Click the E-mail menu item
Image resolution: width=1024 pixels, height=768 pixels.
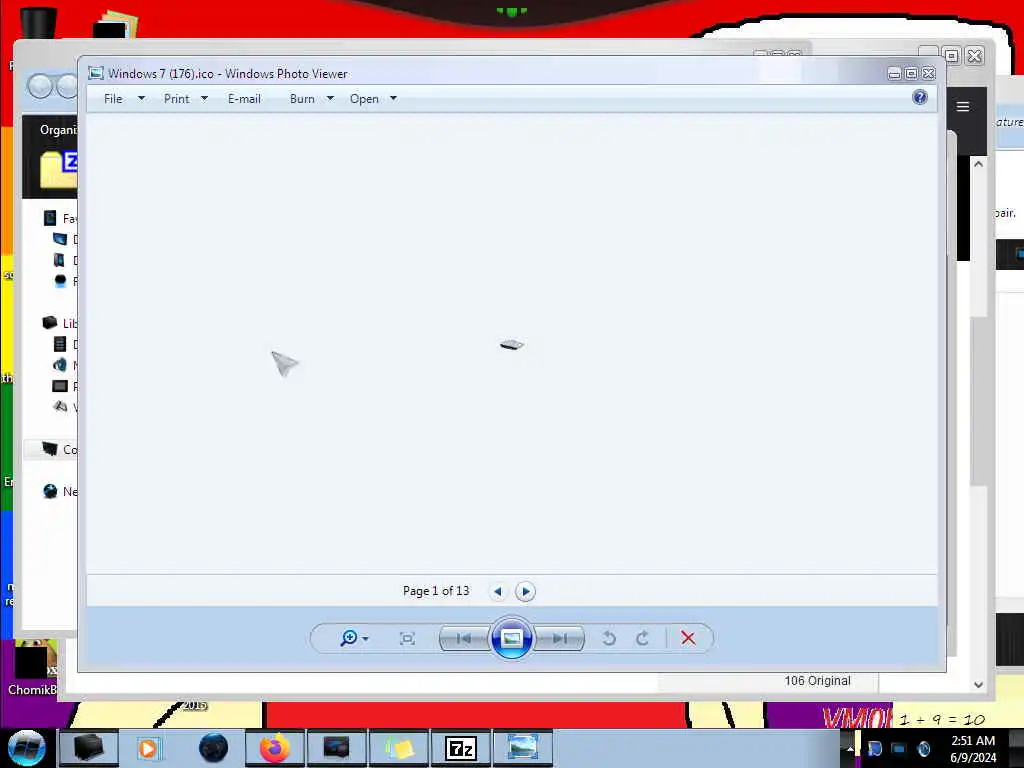coord(244,99)
